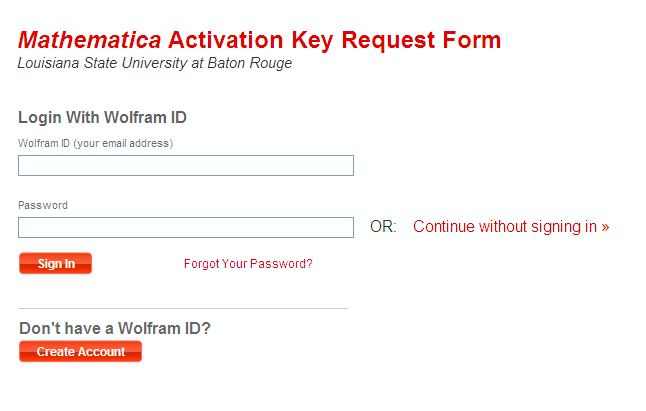Click the OR: text beside password field

(383, 227)
